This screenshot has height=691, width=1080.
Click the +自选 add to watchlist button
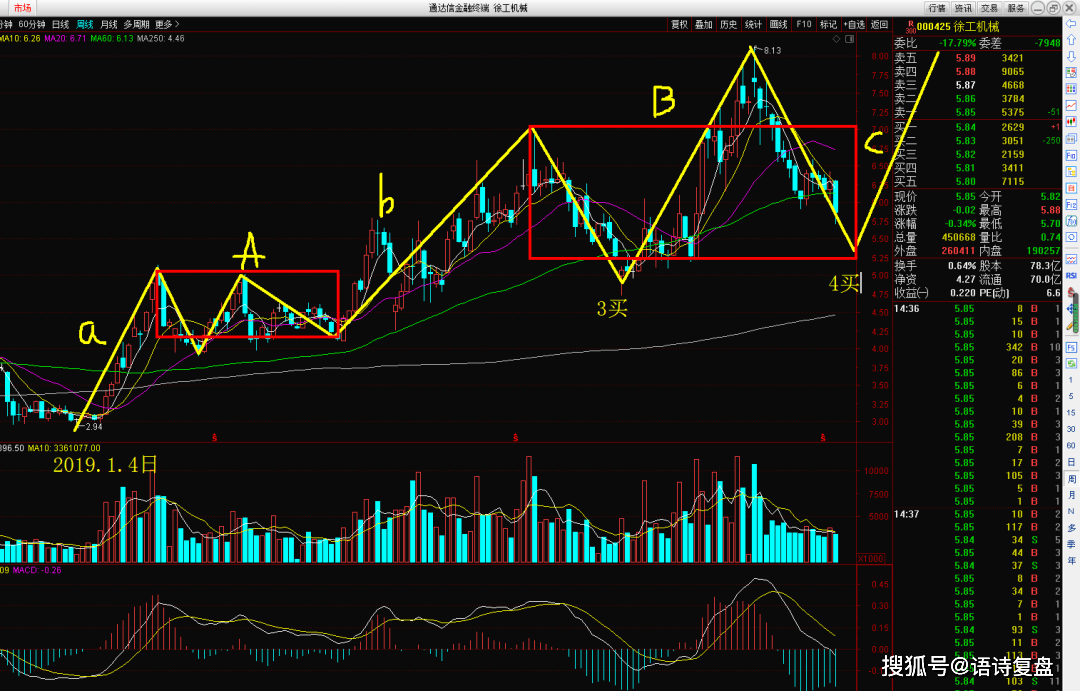pos(854,25)
